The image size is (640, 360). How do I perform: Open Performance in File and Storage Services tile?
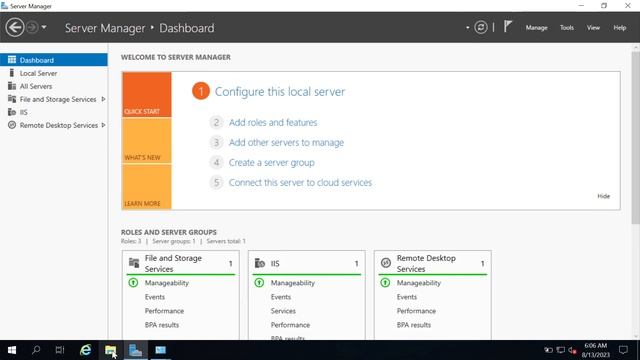(x=164, y=311)
